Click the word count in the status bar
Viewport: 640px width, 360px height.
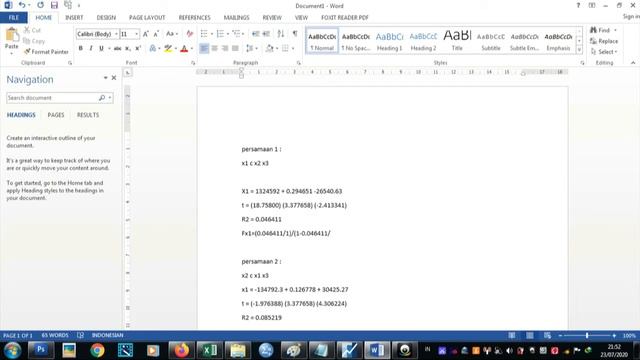55,335
